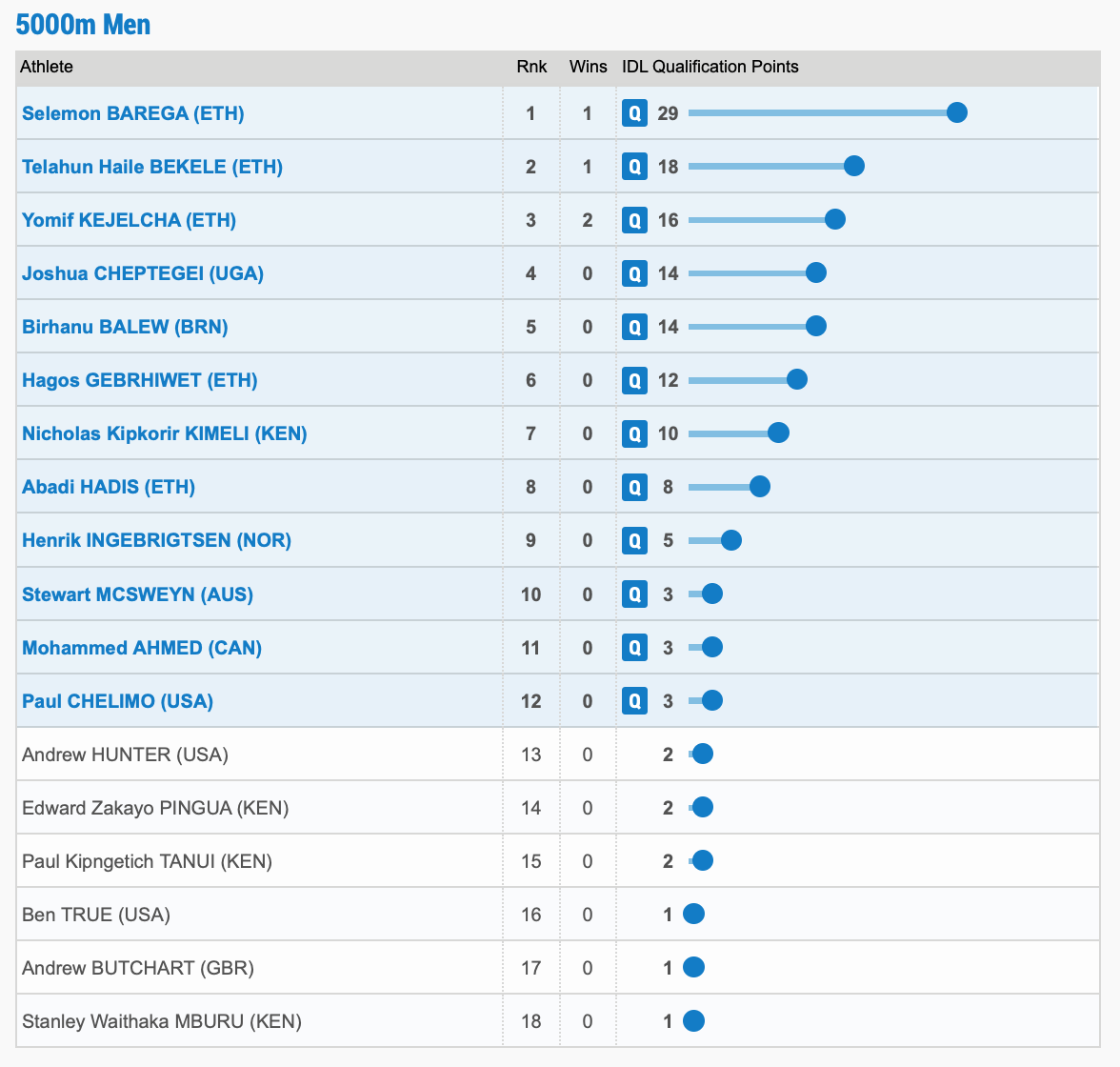The image size is (1120, 1067).
Task: Click the IDL Qualification Points header
Action: pos(710,67)
